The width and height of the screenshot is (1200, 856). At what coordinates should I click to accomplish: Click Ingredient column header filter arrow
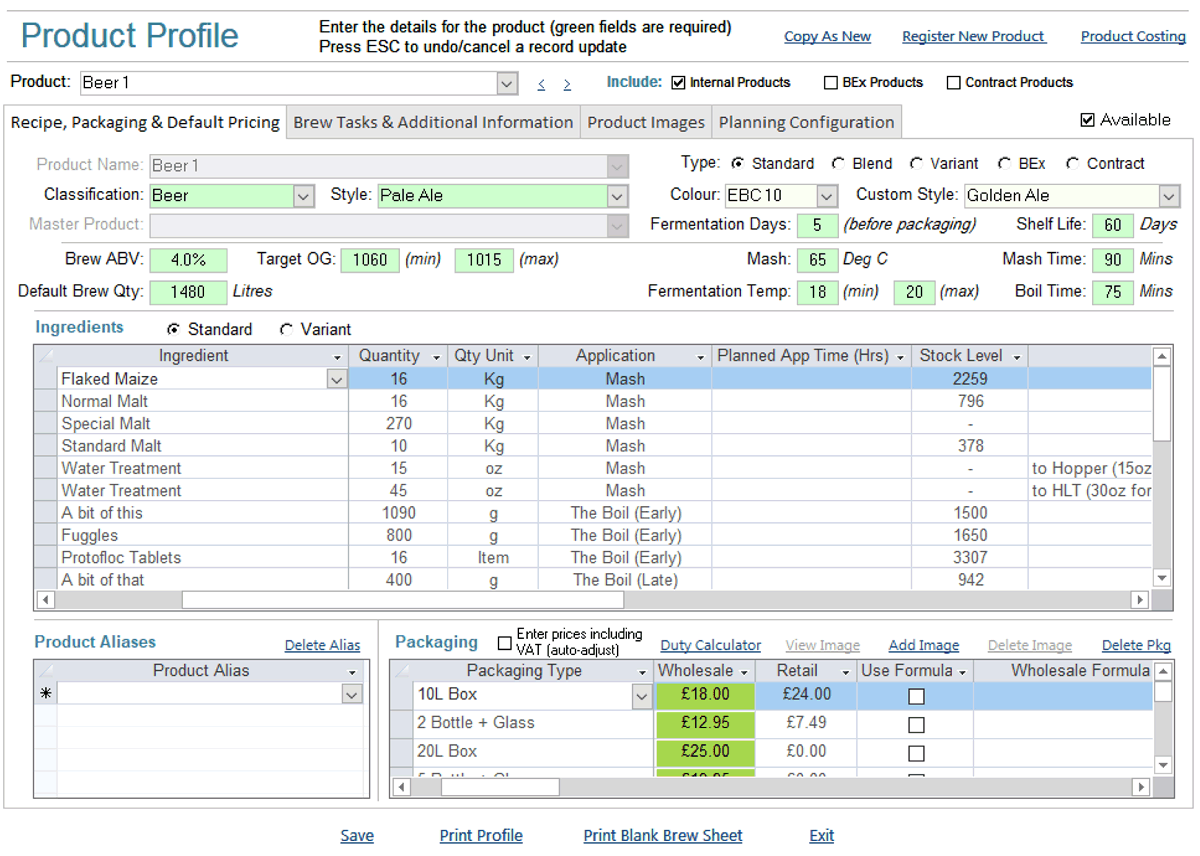337,357
